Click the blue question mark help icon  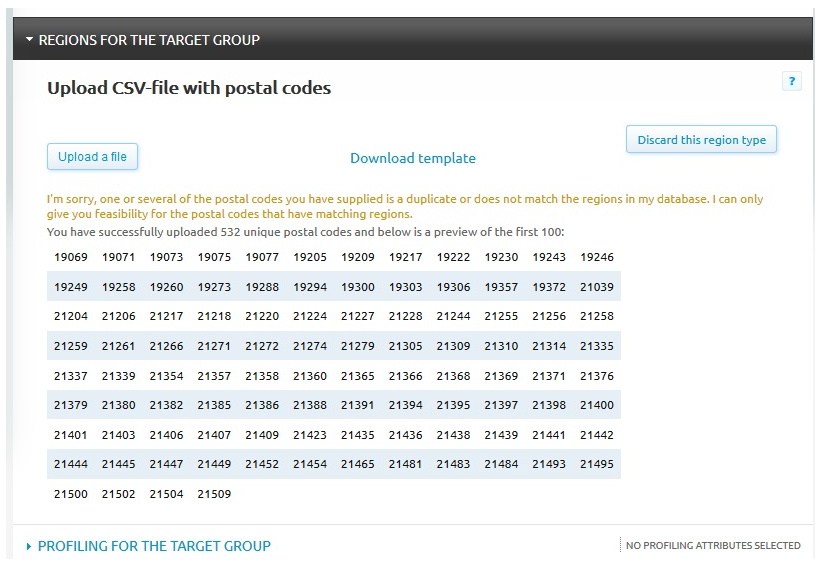(x=791, y=81)
